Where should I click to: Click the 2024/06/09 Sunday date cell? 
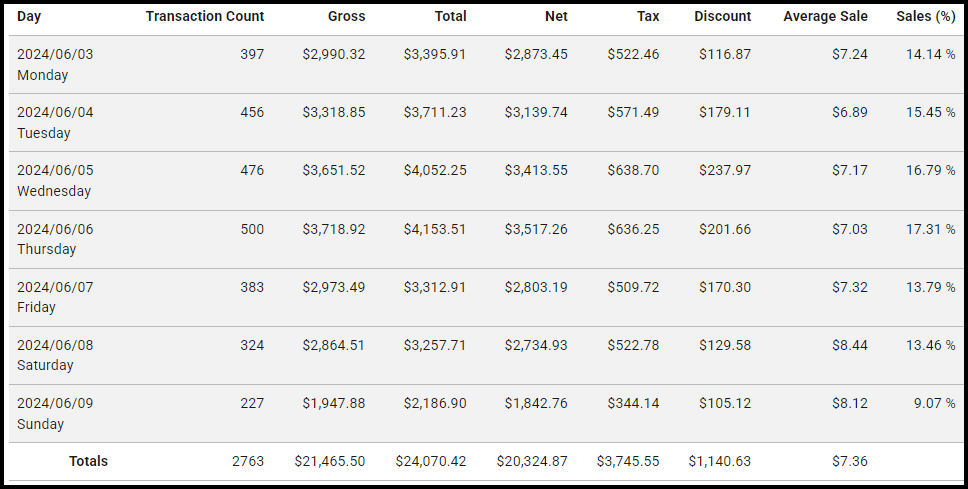(55, 413)
